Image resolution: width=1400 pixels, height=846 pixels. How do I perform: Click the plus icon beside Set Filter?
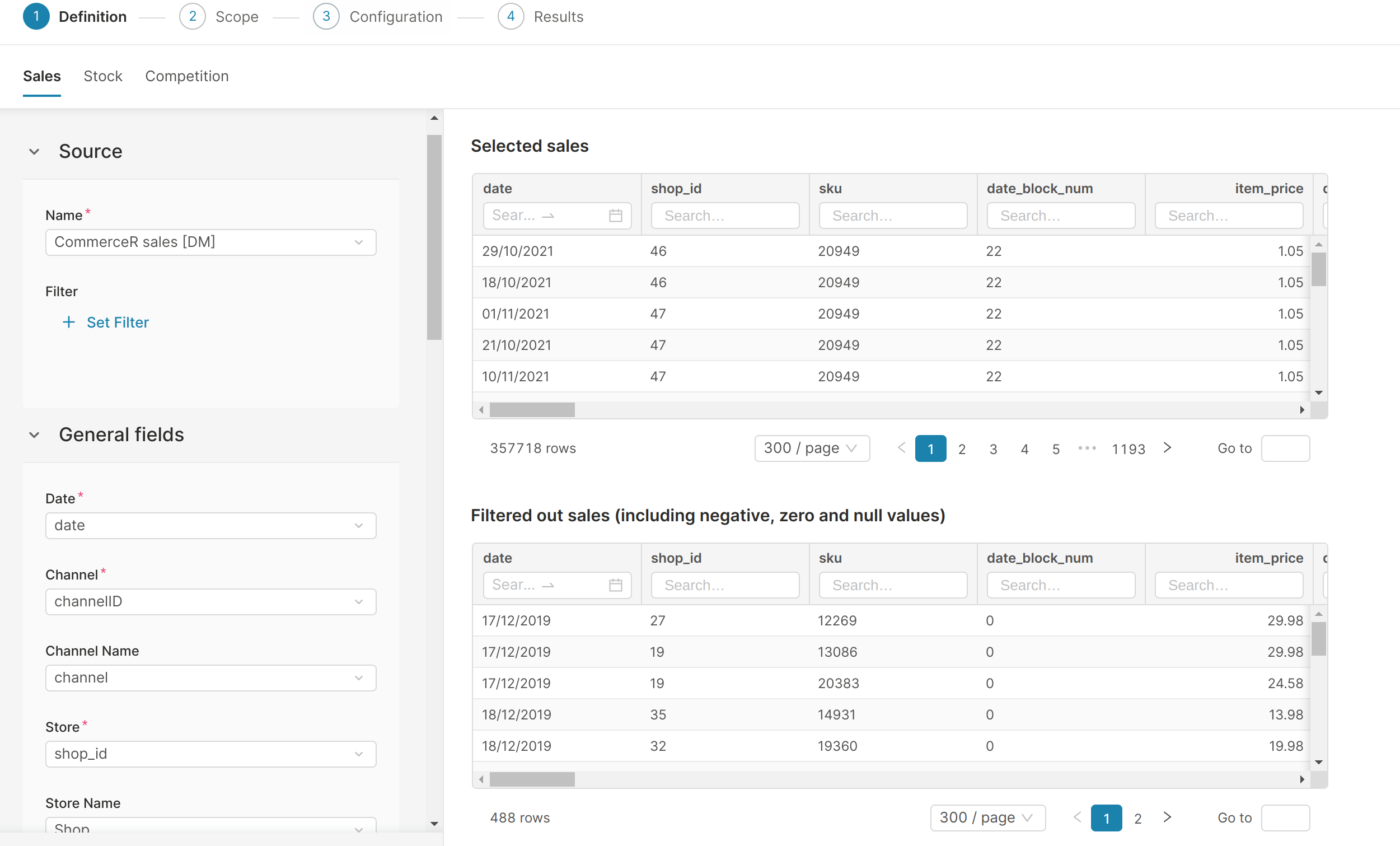tap(68, 322)
